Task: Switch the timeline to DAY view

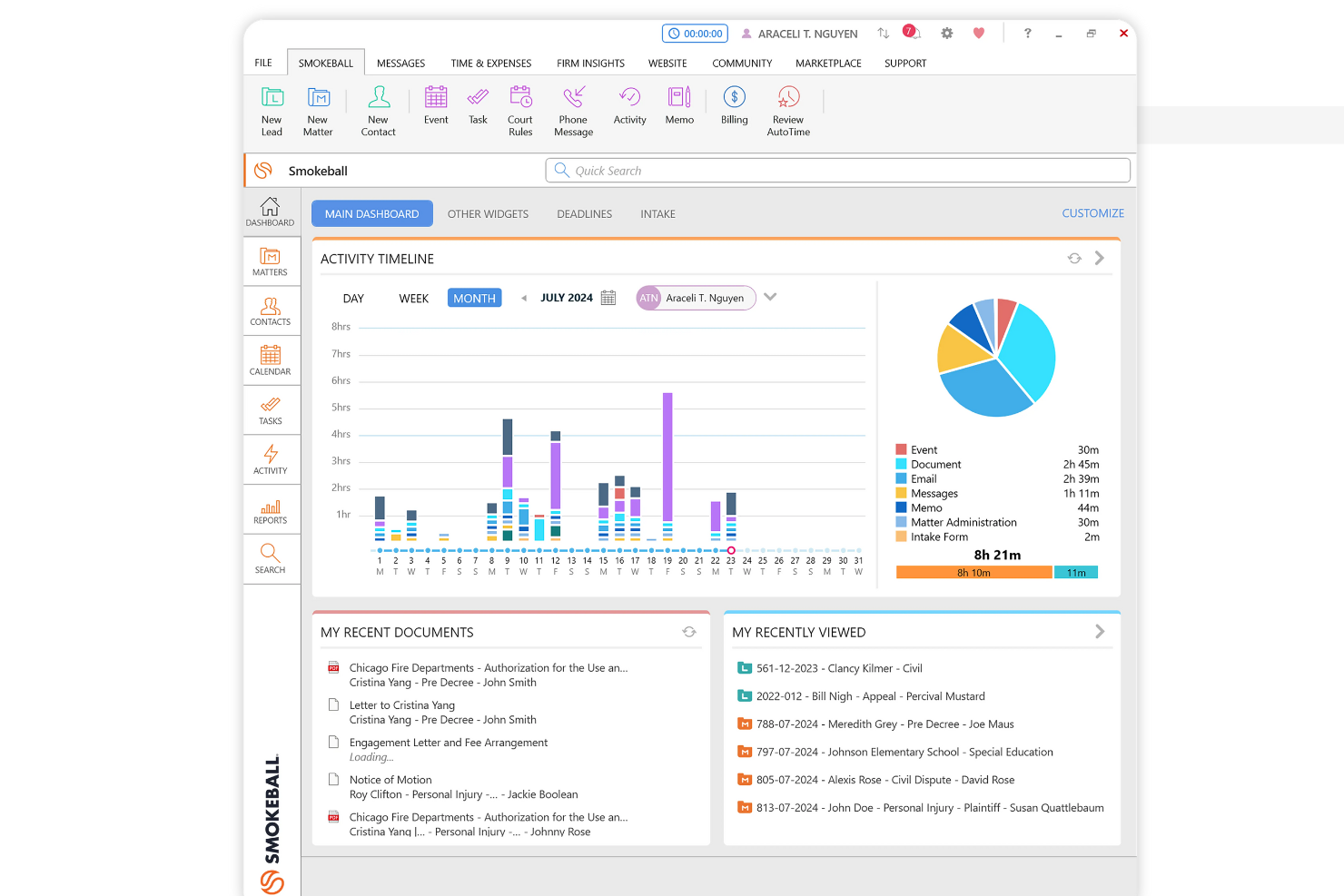Action: (x=353, y=299)
